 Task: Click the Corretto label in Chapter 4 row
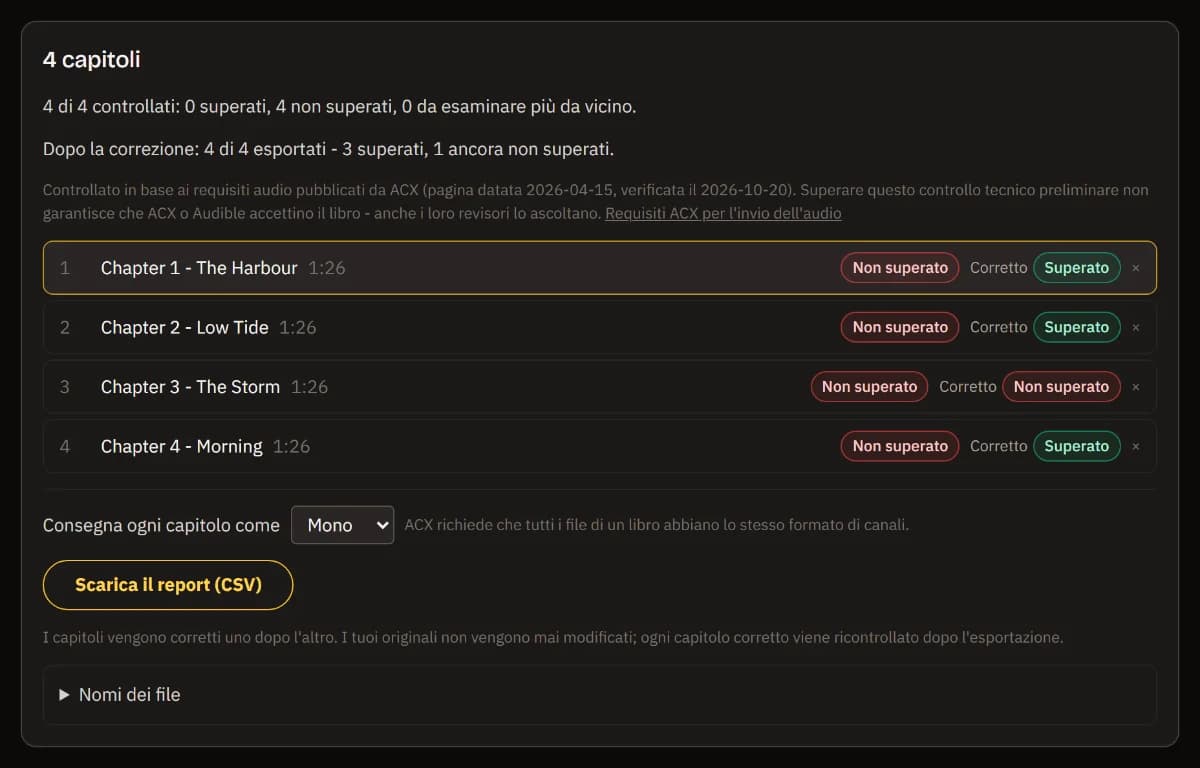point(998,446)
